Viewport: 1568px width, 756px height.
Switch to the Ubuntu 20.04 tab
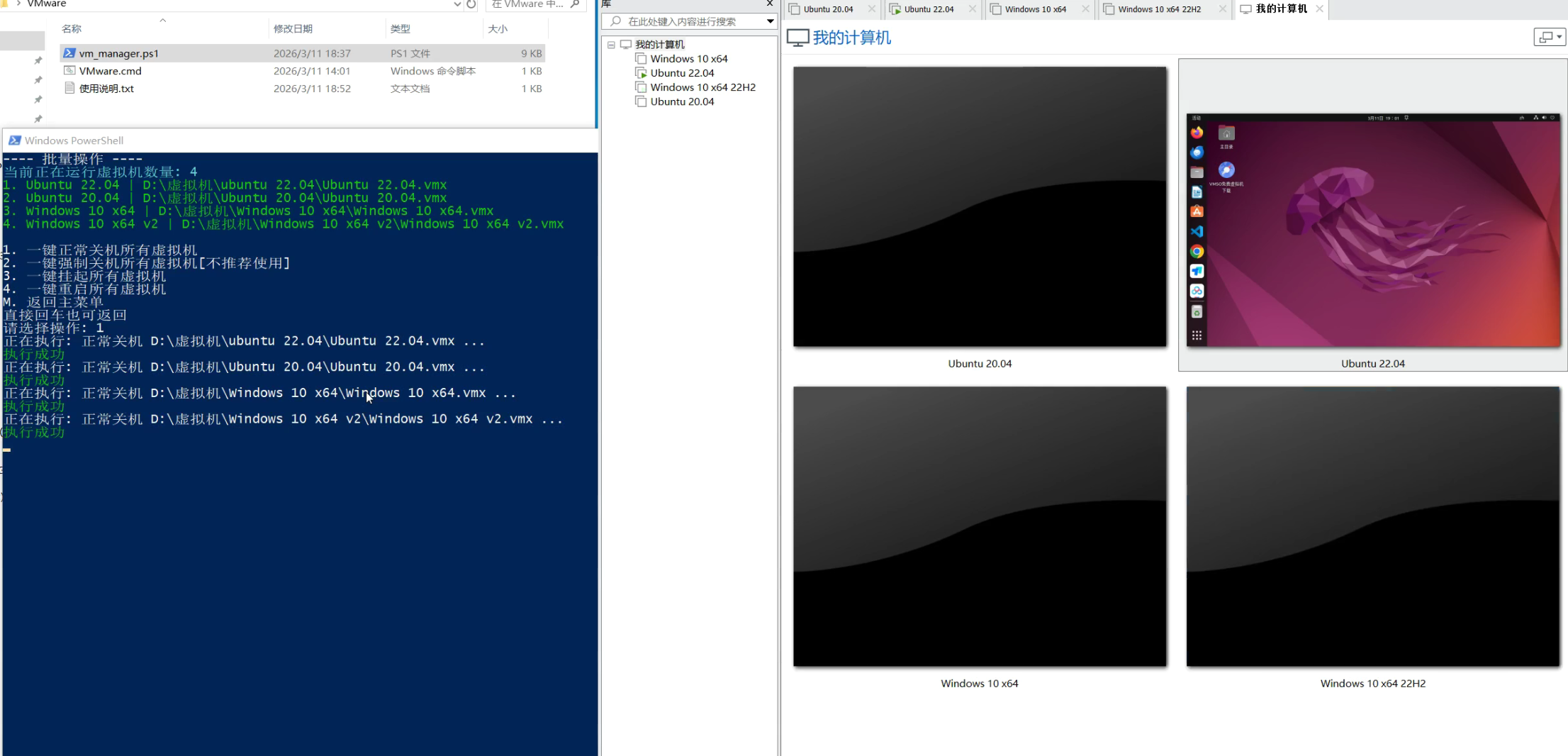pyautogui.click(x=827, y=9)
